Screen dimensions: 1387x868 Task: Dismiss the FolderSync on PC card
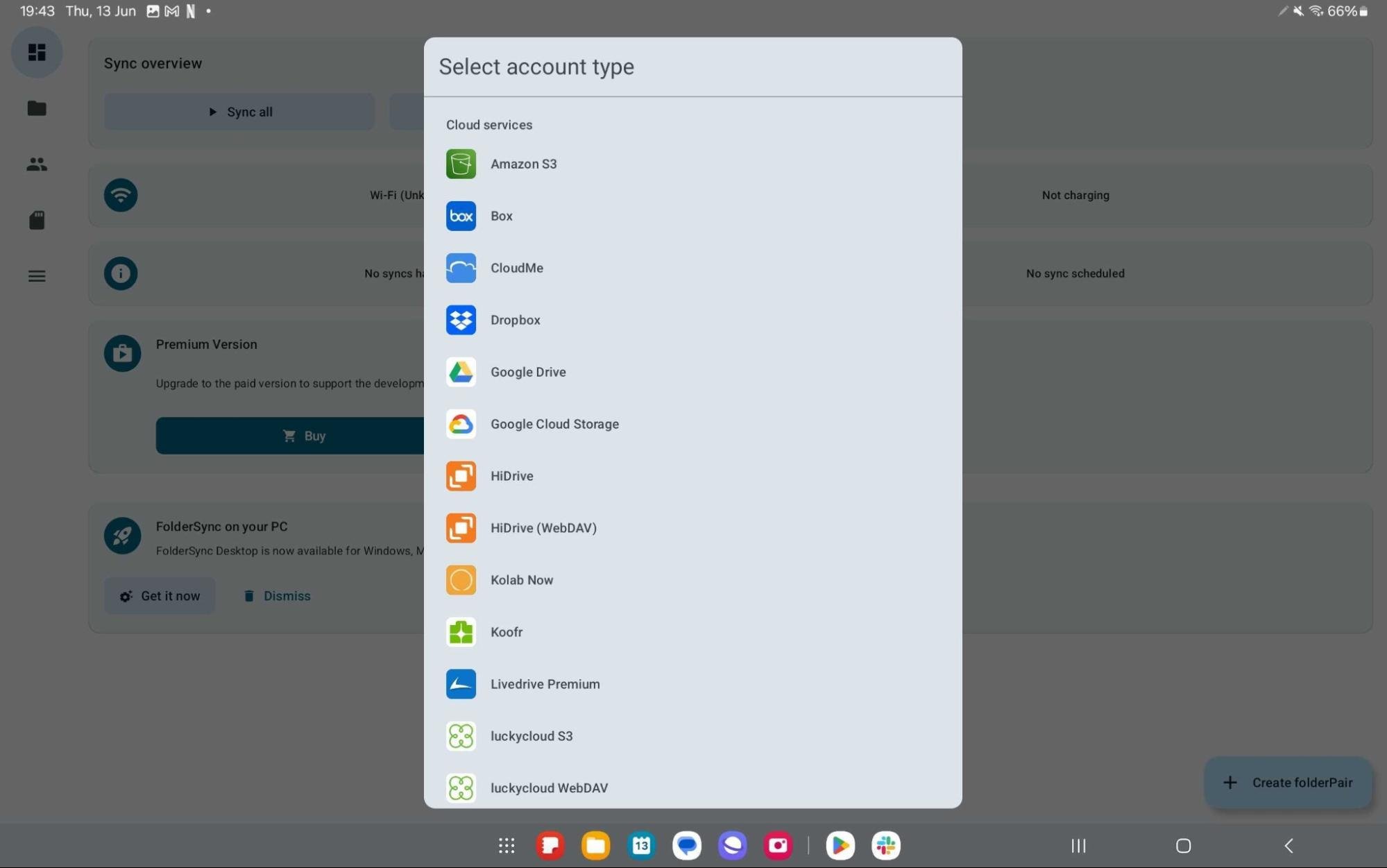tap(277, 596)
